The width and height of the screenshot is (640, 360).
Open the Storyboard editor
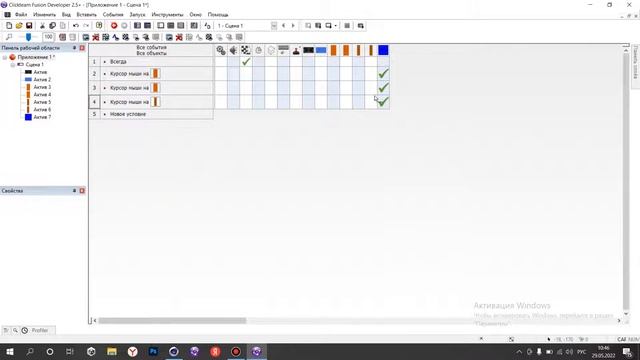point(137,26)
